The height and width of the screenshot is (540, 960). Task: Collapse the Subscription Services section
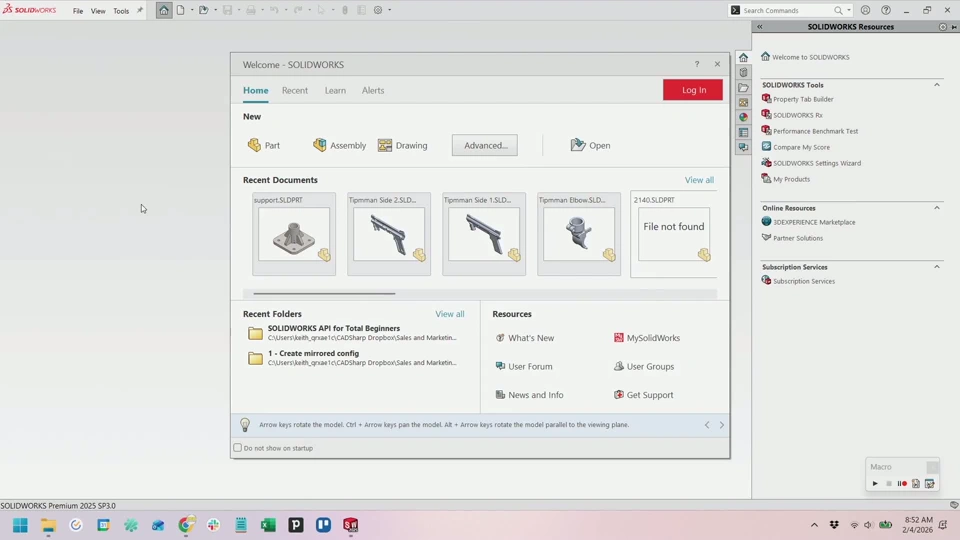[x=937, y=267]
